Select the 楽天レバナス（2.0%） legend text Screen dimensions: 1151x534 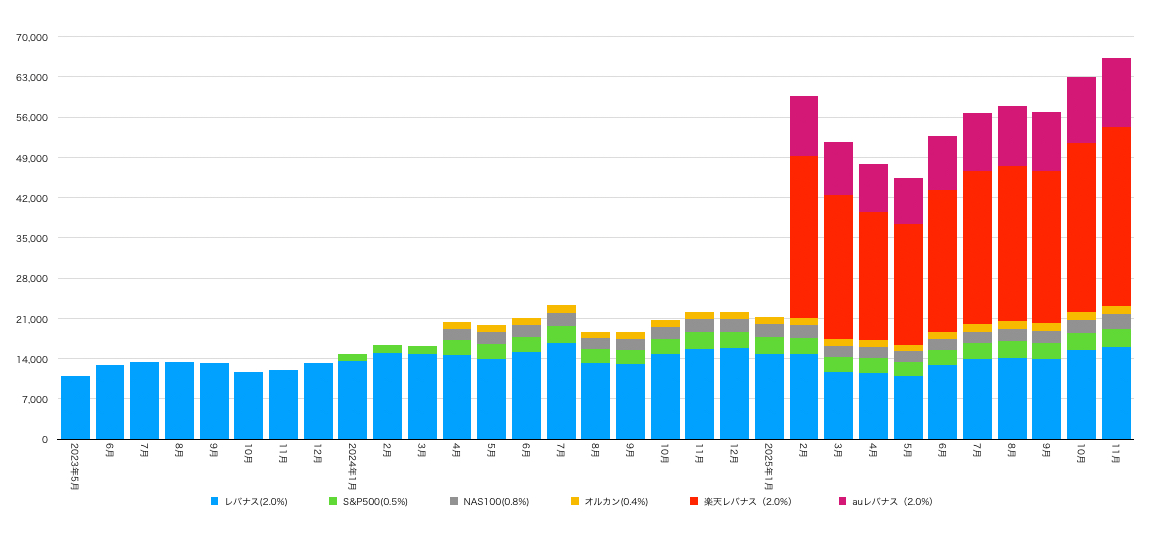pos(746,501)
